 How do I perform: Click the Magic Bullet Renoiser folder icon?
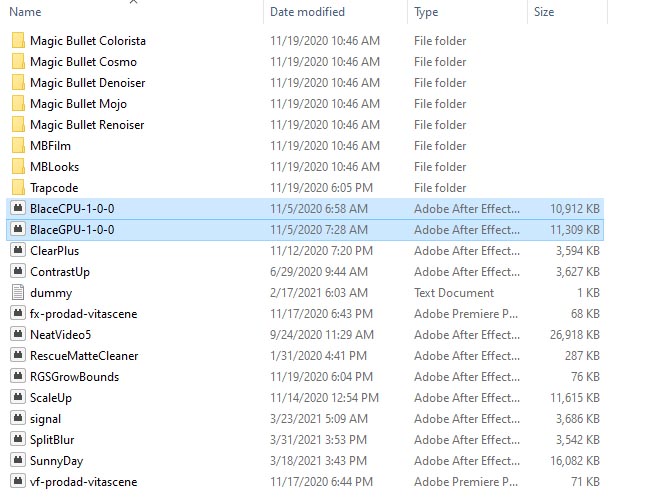(18, 124)
